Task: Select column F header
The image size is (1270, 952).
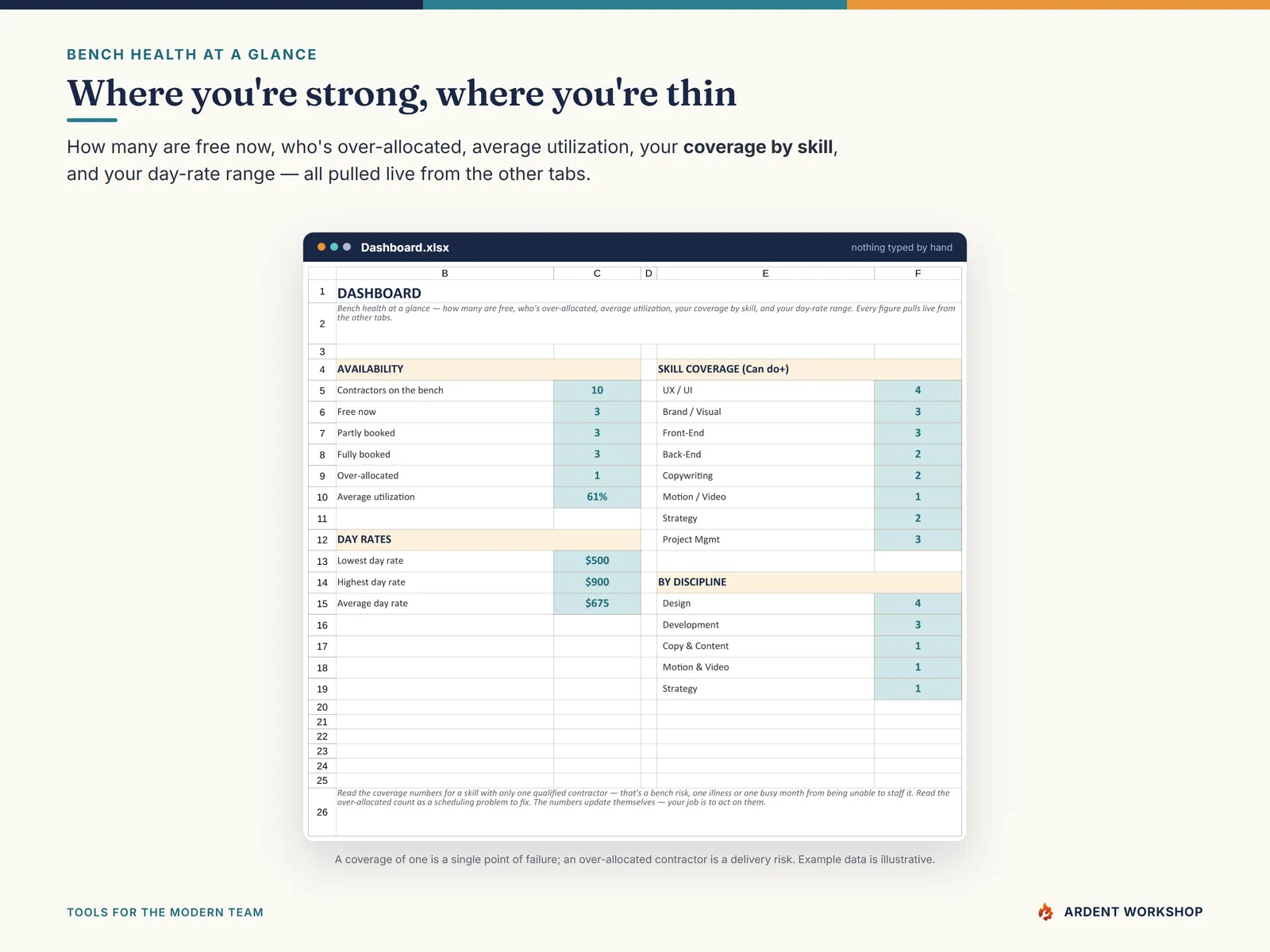Action: coord(918,273)
